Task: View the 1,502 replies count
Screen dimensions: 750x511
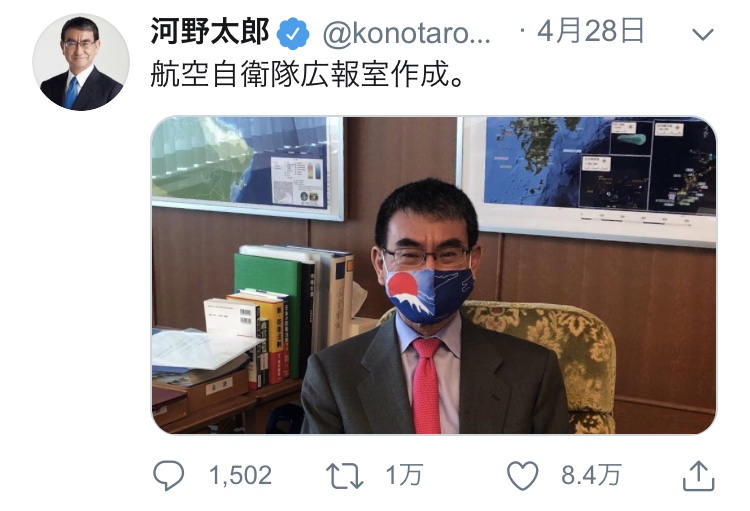Action: coord(240,475)
